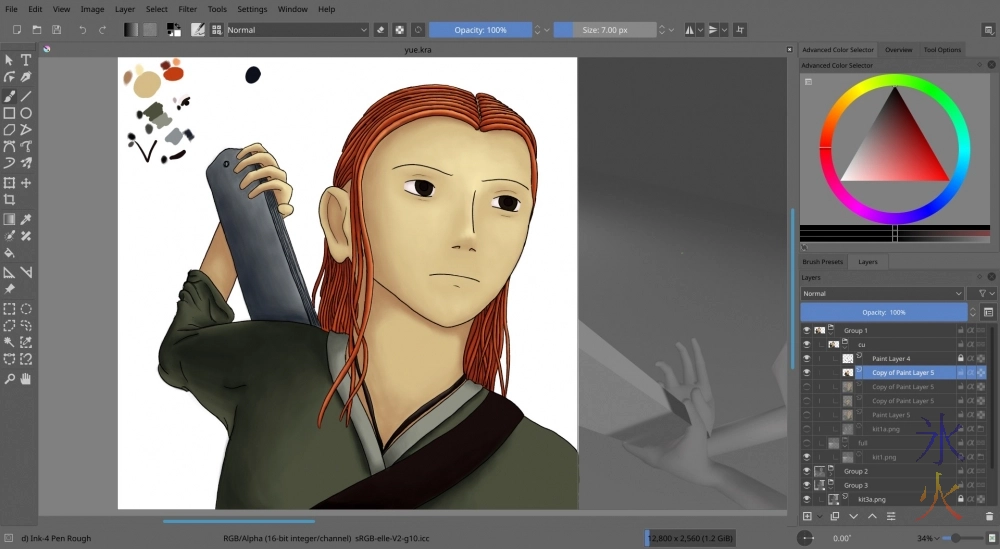Hide the Paint Layer 4 layer
The width and height of the screenshot is (1000, 549).
coord(807,358)
